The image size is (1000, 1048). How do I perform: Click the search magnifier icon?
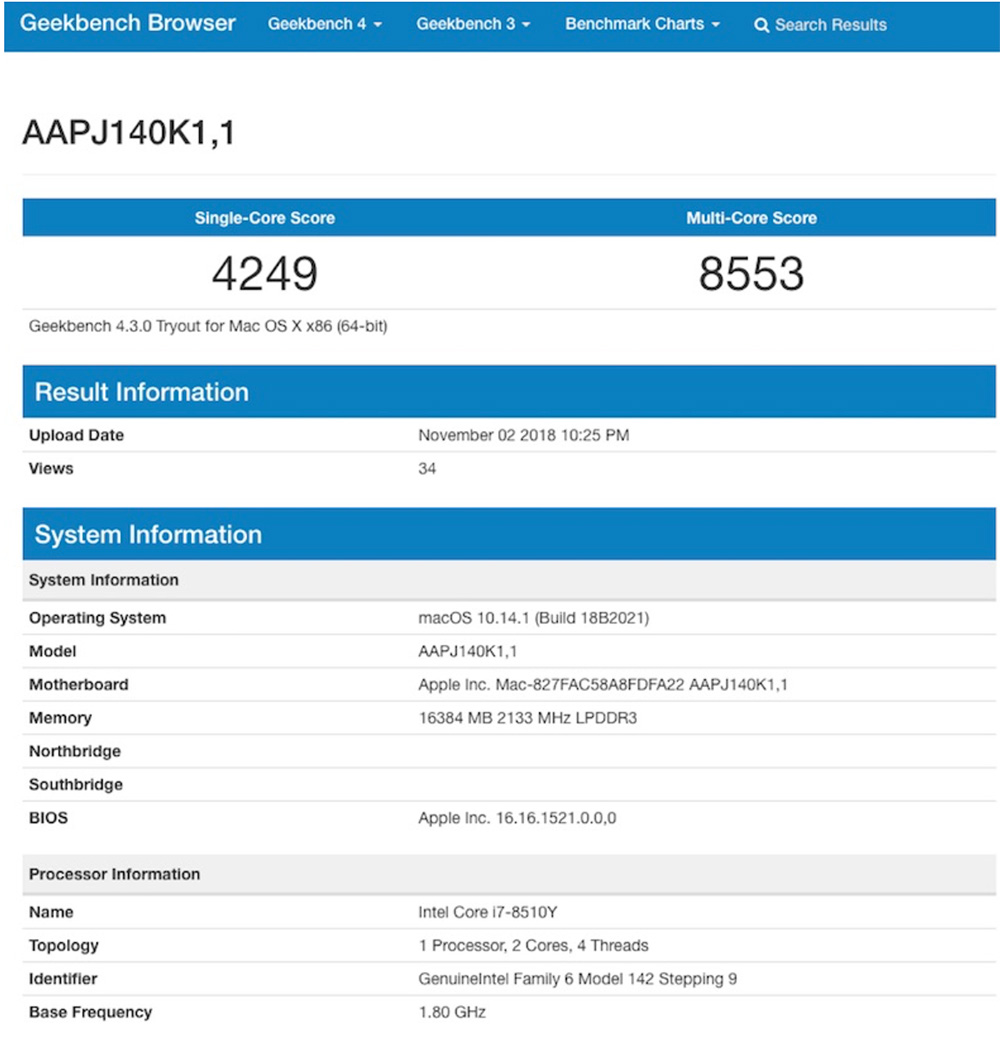pos(762,25)
